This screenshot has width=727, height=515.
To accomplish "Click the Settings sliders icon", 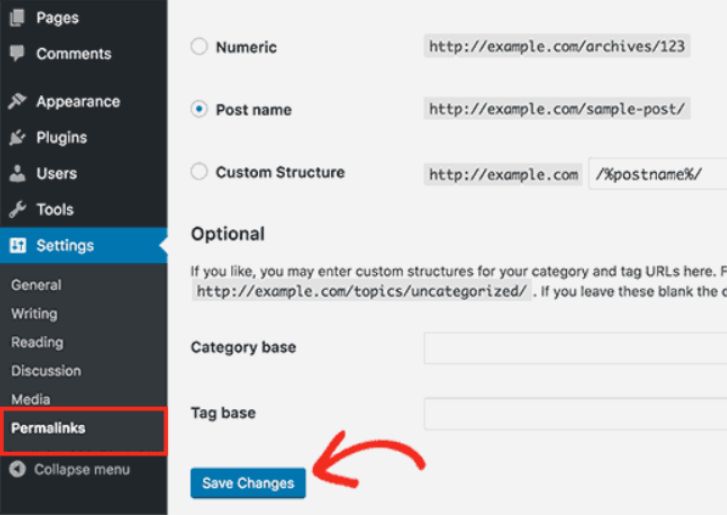I will tap(17, 246).
